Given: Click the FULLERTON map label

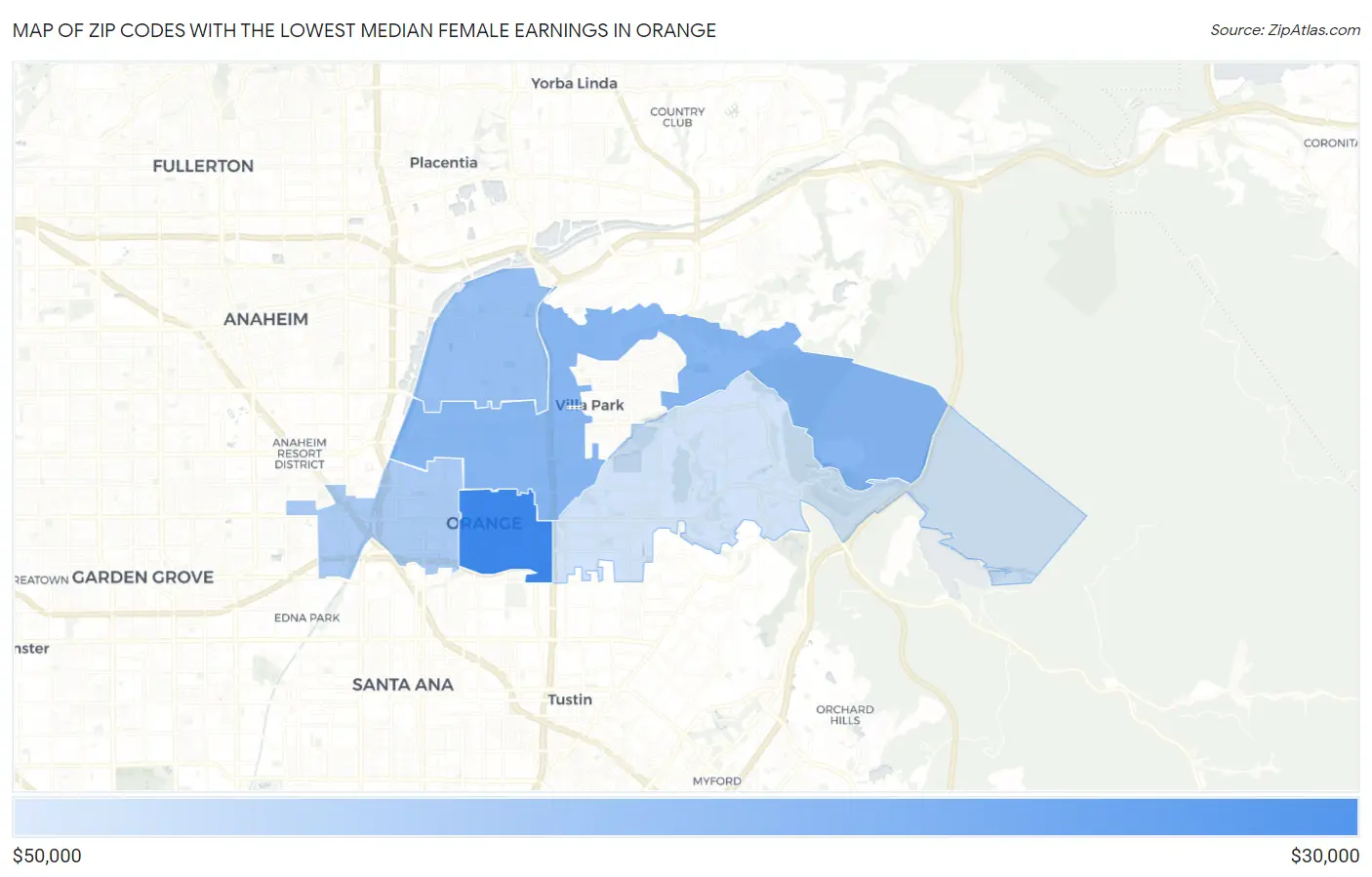Looking at the screenshot, I should [203, 166].
